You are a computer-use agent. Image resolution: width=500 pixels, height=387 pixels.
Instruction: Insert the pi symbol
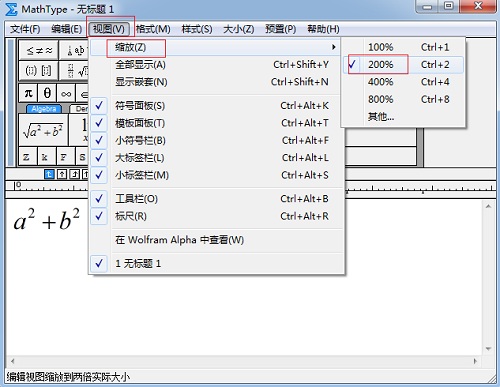29,93
